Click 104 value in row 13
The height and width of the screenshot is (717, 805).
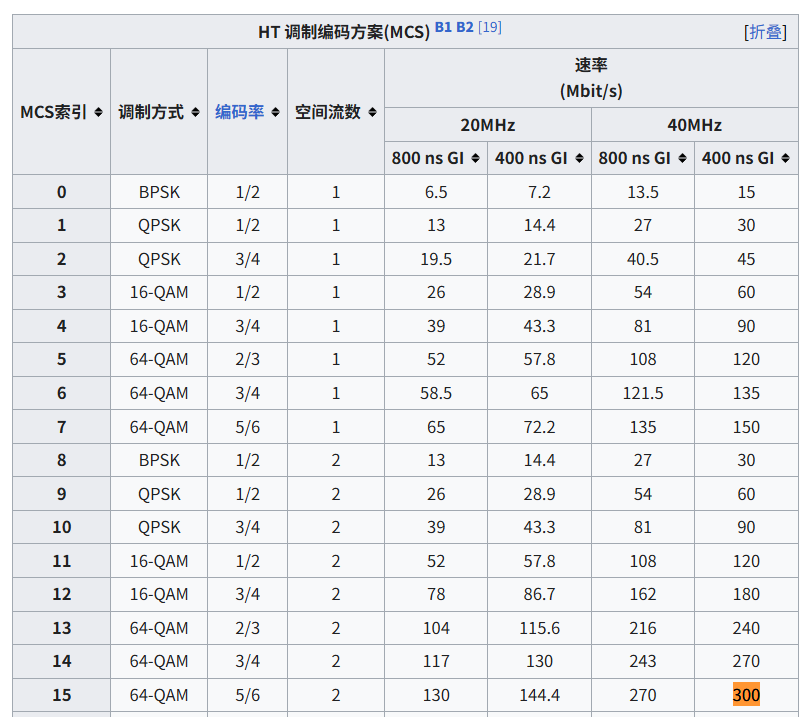click(x=436, y=628)
